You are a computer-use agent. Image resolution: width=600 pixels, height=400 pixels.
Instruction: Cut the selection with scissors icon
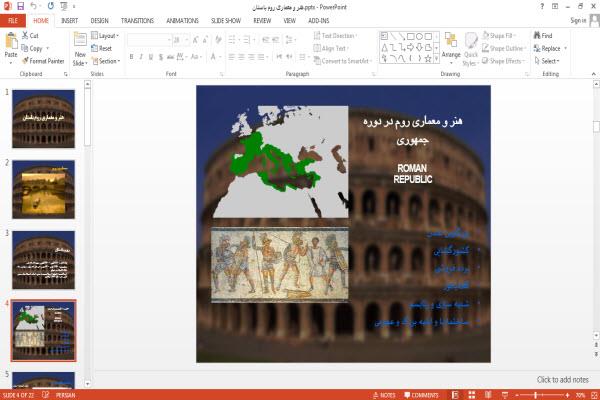tap(30, 35)
